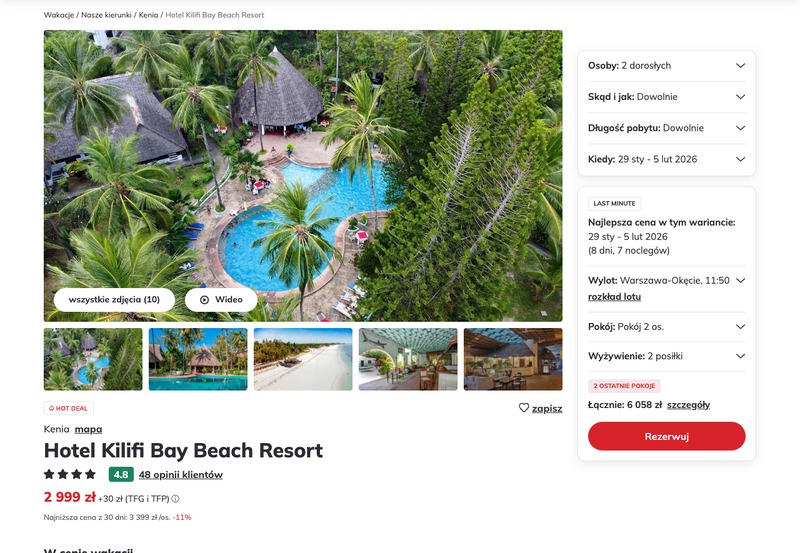The width and height of the screenshot is (800, 553).
Task: Select the white sandy beach thumbnail
Action: [x=303, y=359]
